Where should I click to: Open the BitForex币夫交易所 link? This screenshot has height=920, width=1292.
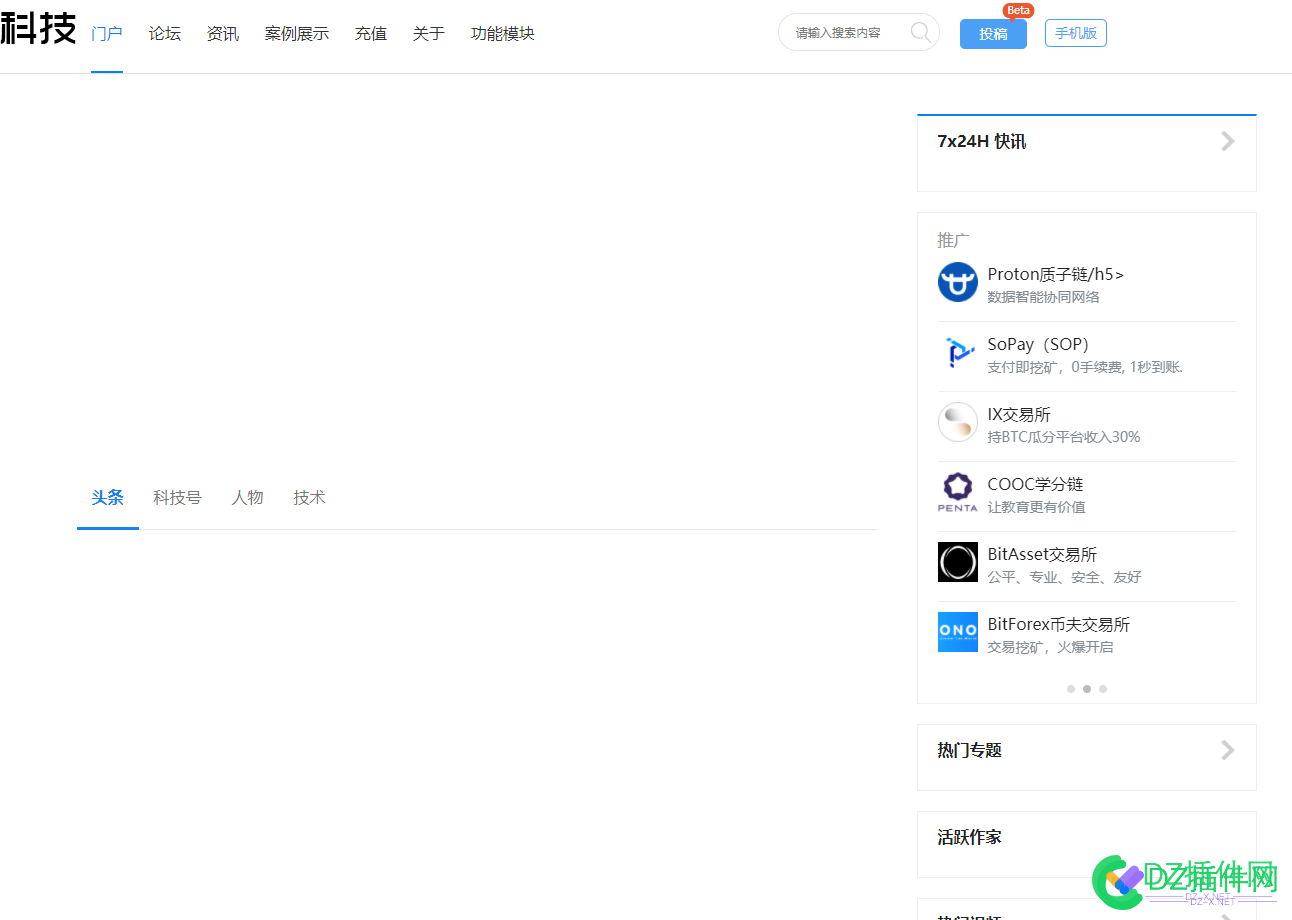[x=1059, y=624]
